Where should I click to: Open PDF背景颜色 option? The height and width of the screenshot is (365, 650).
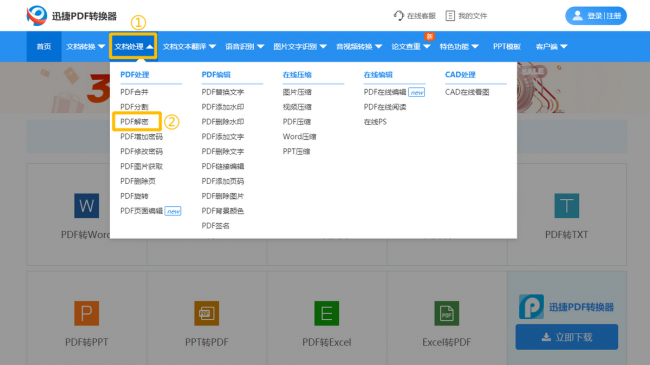click(223, 211)
